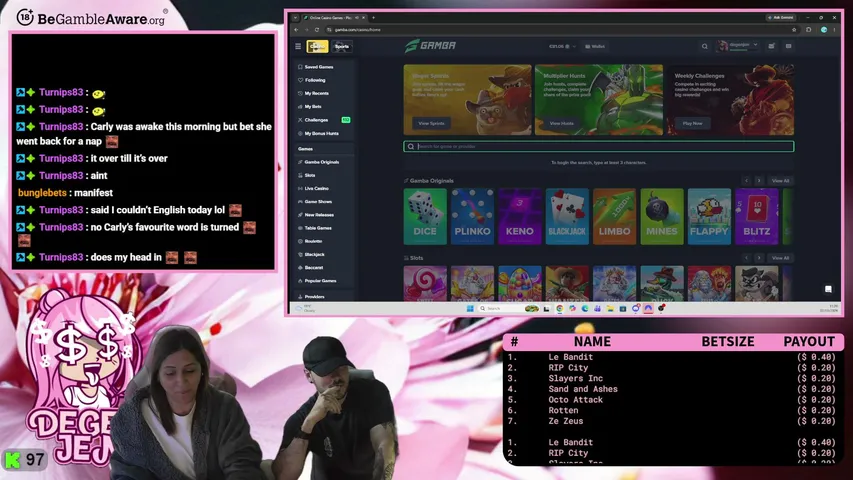
Task: Open the Gamba hamburger menu
Action: pos(298,46)
